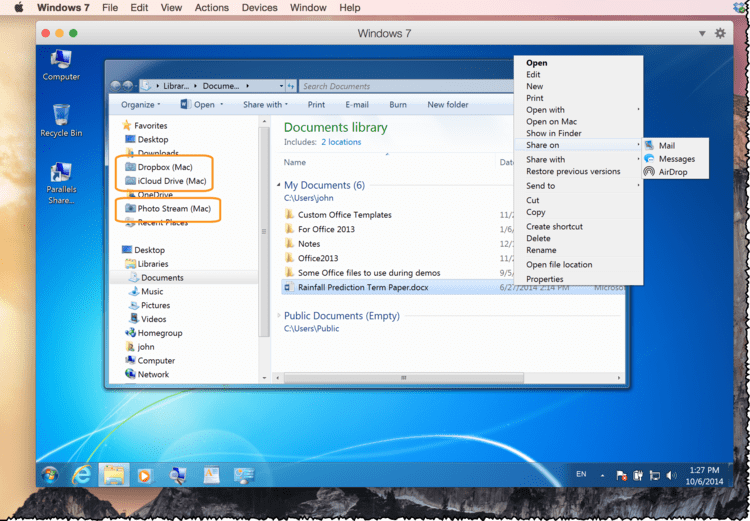Image resolution: width=750 pixels, height=521 pixels.
Task: Open Windows Media Player from the taskbar
Action: 145,475
